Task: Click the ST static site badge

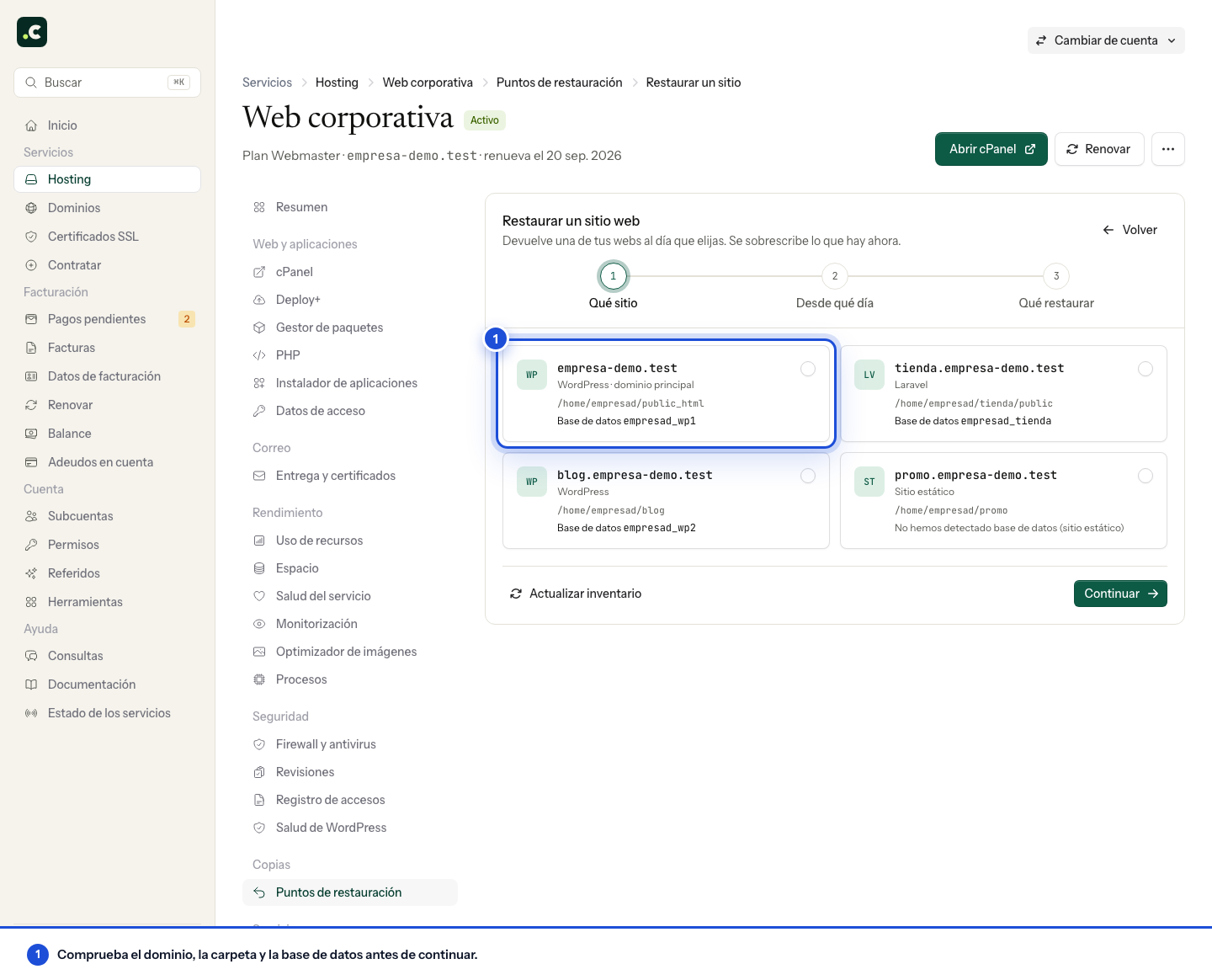Action: 869,482
